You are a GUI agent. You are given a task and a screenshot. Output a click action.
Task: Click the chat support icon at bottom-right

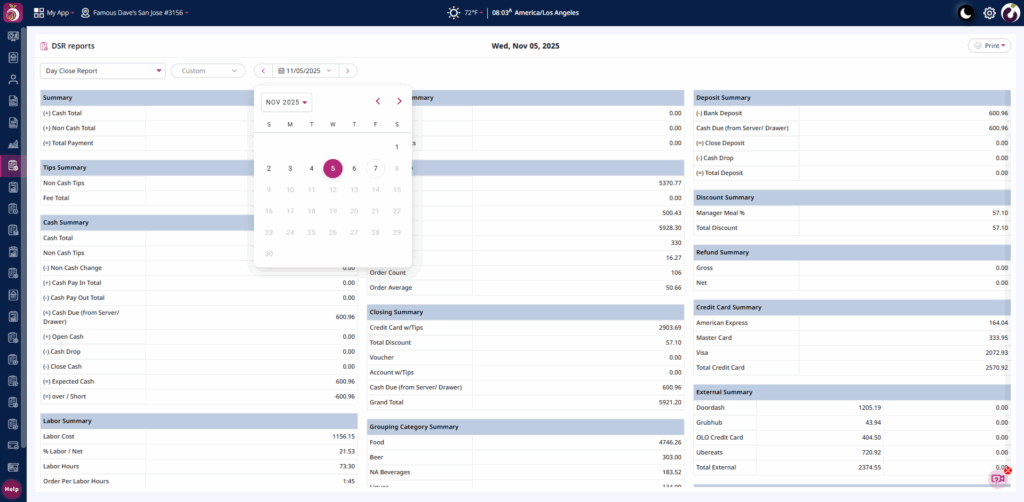point(997,478)
